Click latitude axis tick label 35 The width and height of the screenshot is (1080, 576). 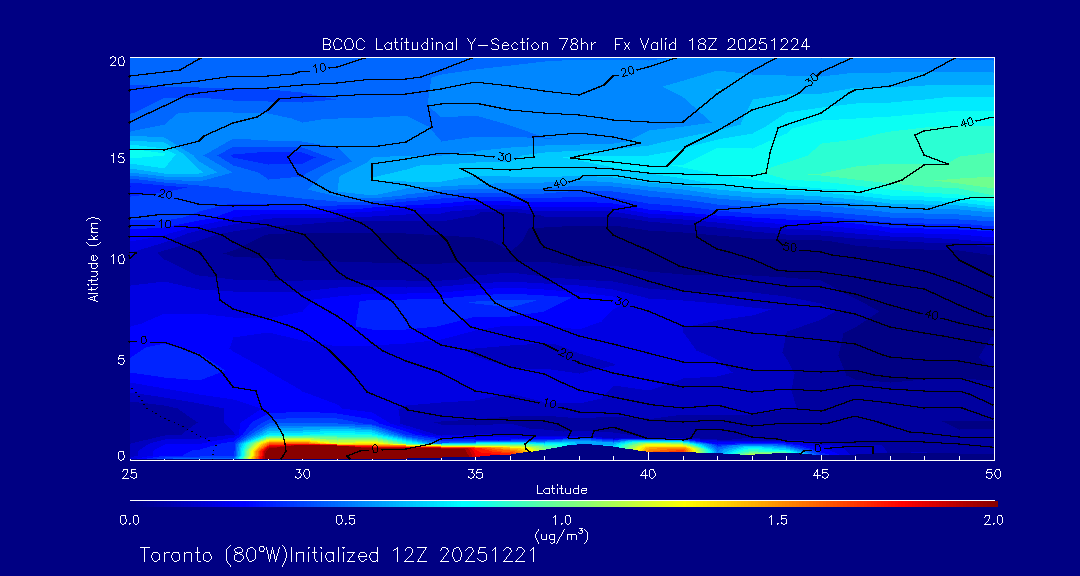[475, 473]
